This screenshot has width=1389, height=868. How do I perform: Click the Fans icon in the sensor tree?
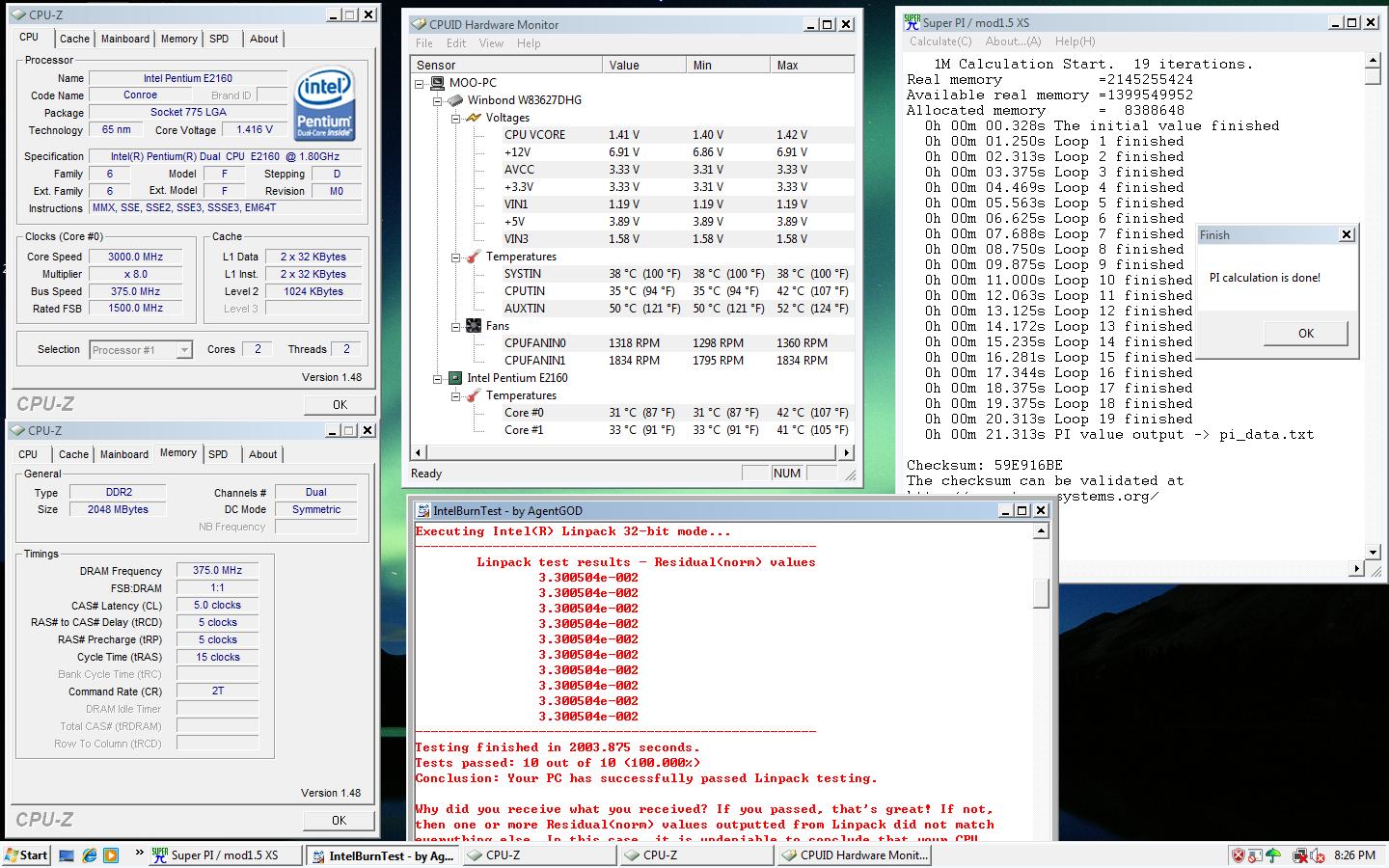tap(474, 326)
